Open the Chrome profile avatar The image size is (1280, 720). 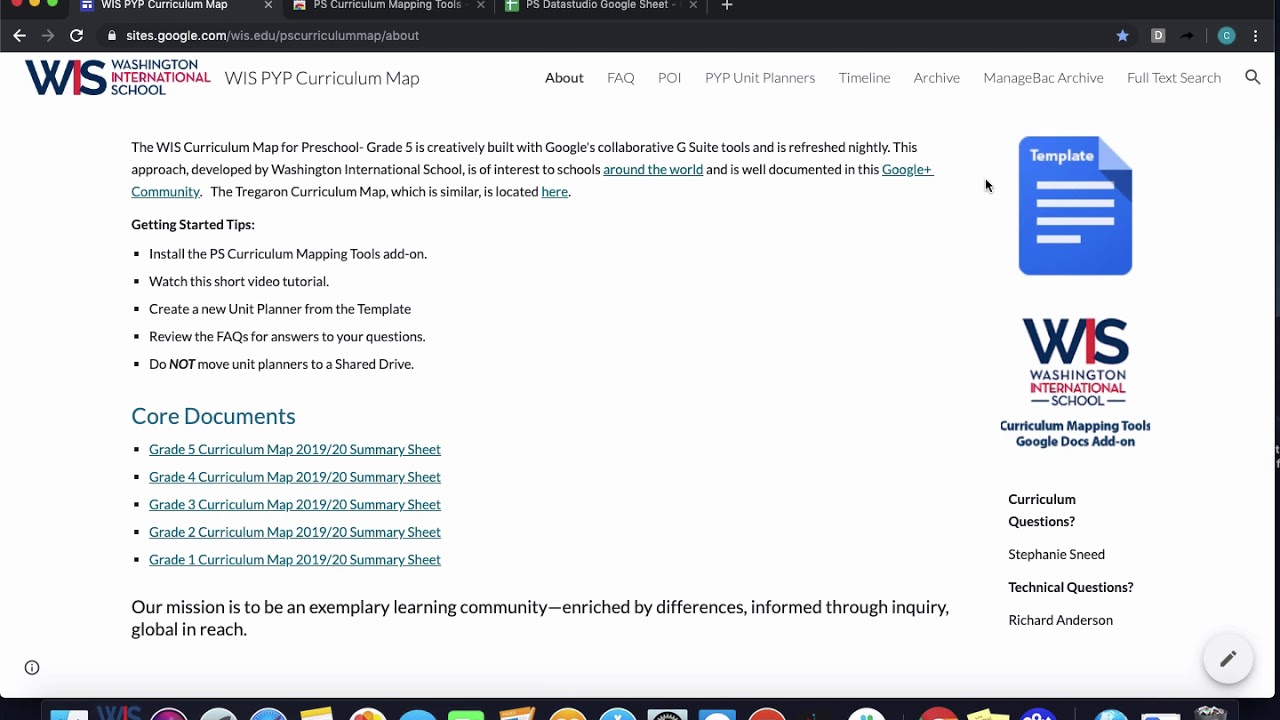(x=1226, y=35)
